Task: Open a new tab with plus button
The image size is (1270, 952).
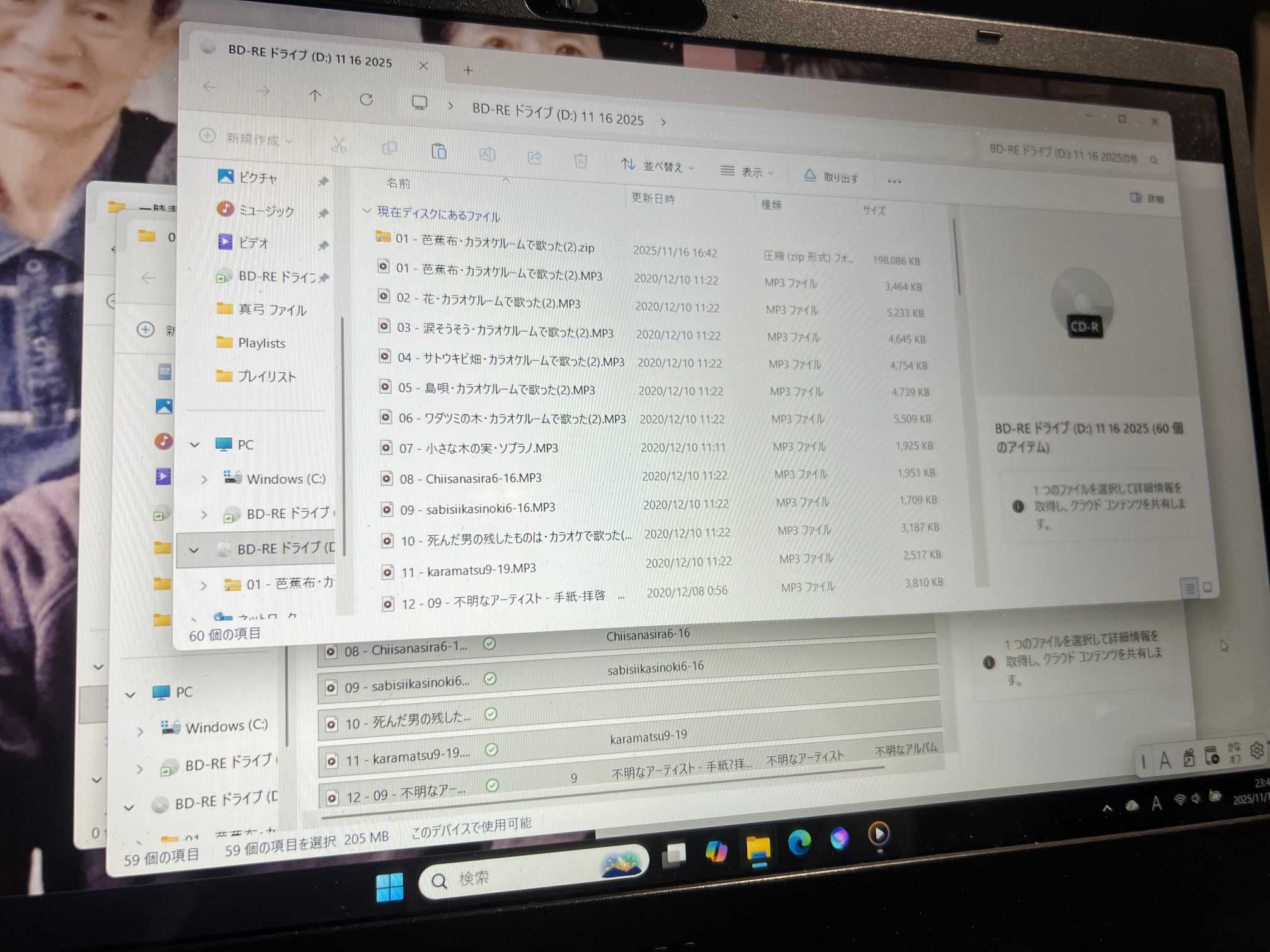Action: click(468, 71)
